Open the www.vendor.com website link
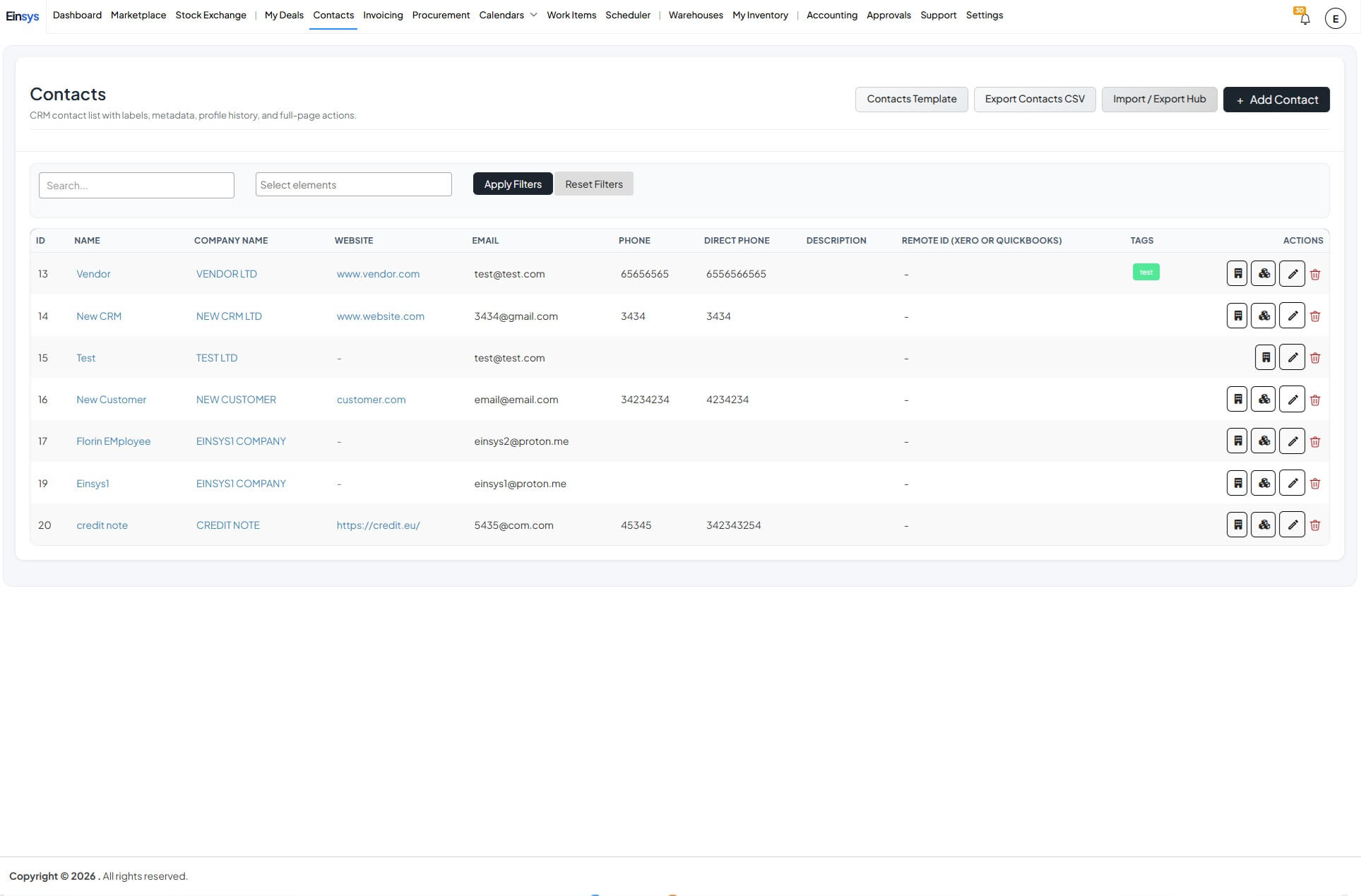The height and width of the screenshot is (896, 1361). coord(378,274)
